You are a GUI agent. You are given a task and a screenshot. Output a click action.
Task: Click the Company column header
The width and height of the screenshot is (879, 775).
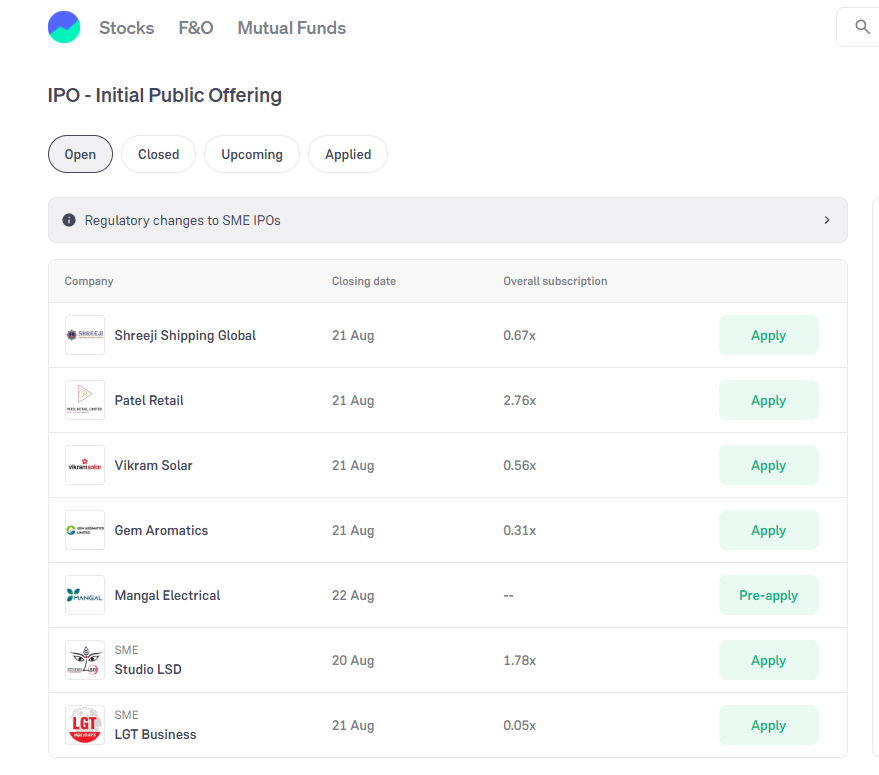(x=89, y=281)
